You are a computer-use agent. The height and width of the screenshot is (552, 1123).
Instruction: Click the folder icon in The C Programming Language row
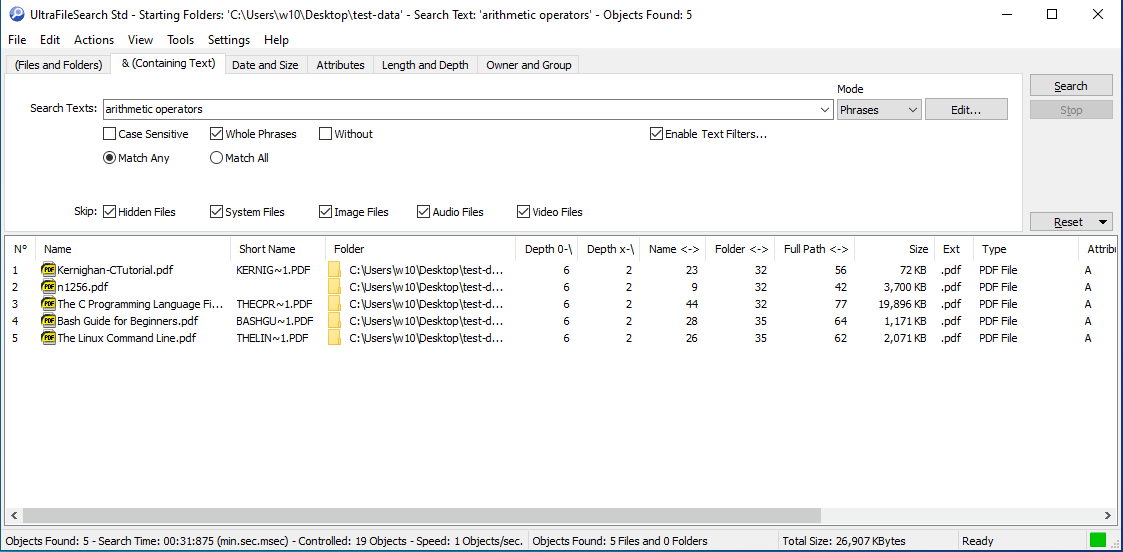334,304
